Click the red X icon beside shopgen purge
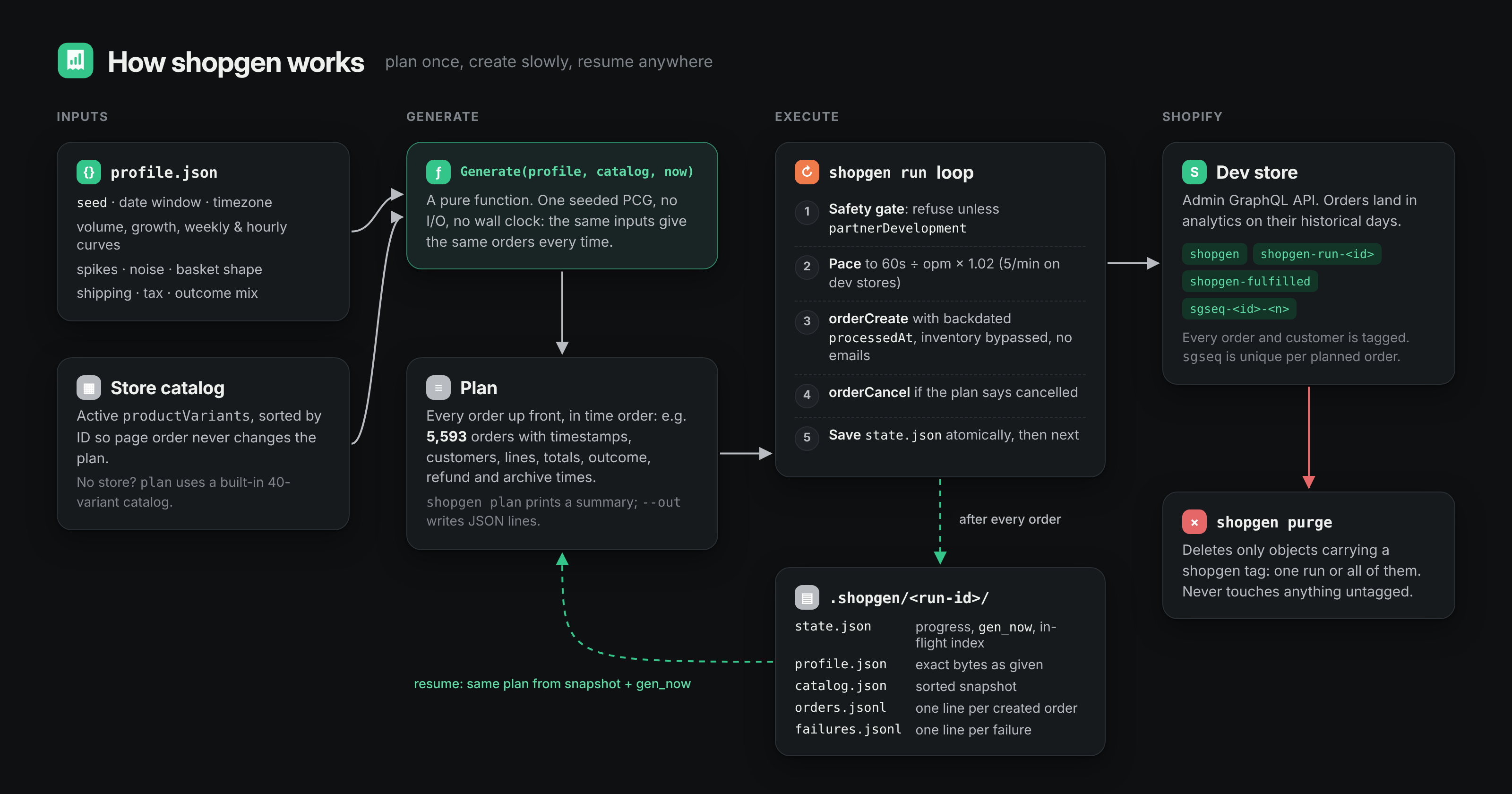The width and height of the screenshot is (1512, 794). 1194,522
